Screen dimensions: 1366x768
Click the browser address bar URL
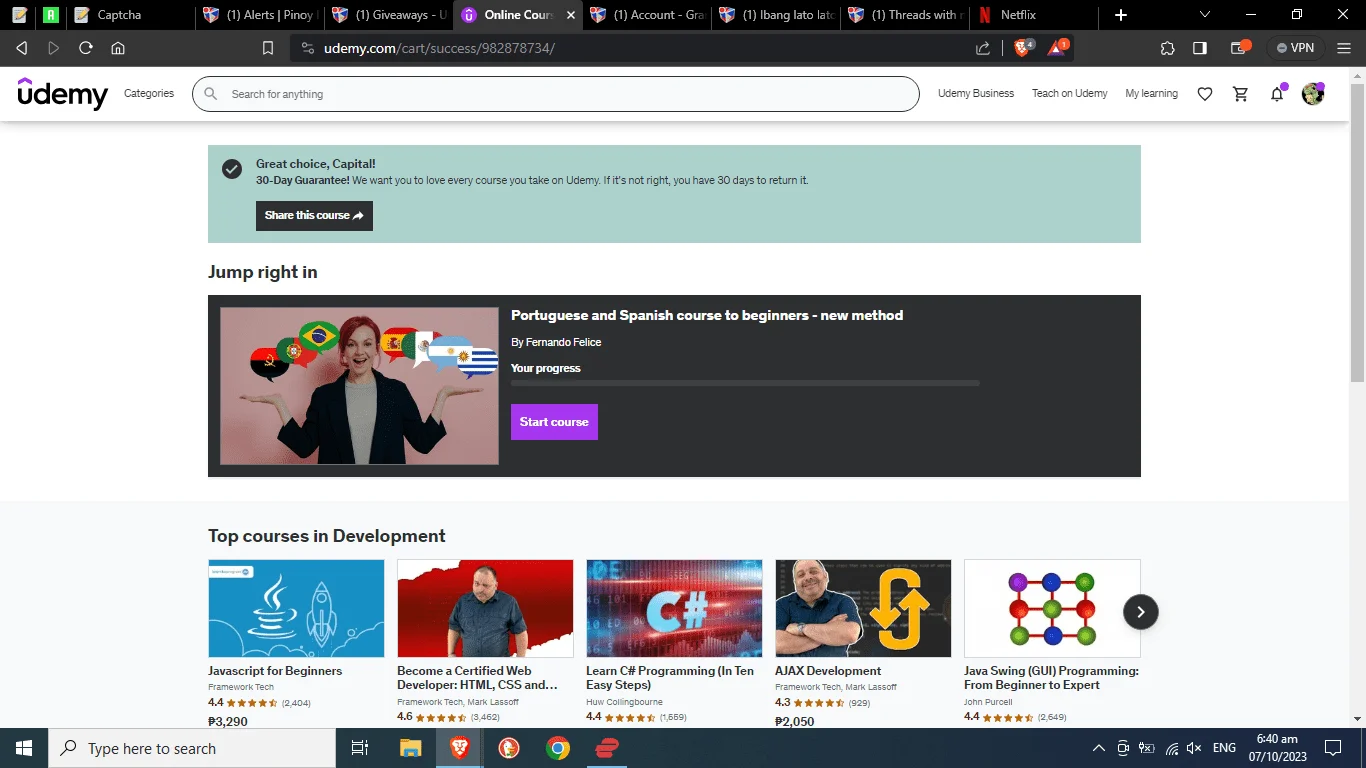tap(439, 48)
